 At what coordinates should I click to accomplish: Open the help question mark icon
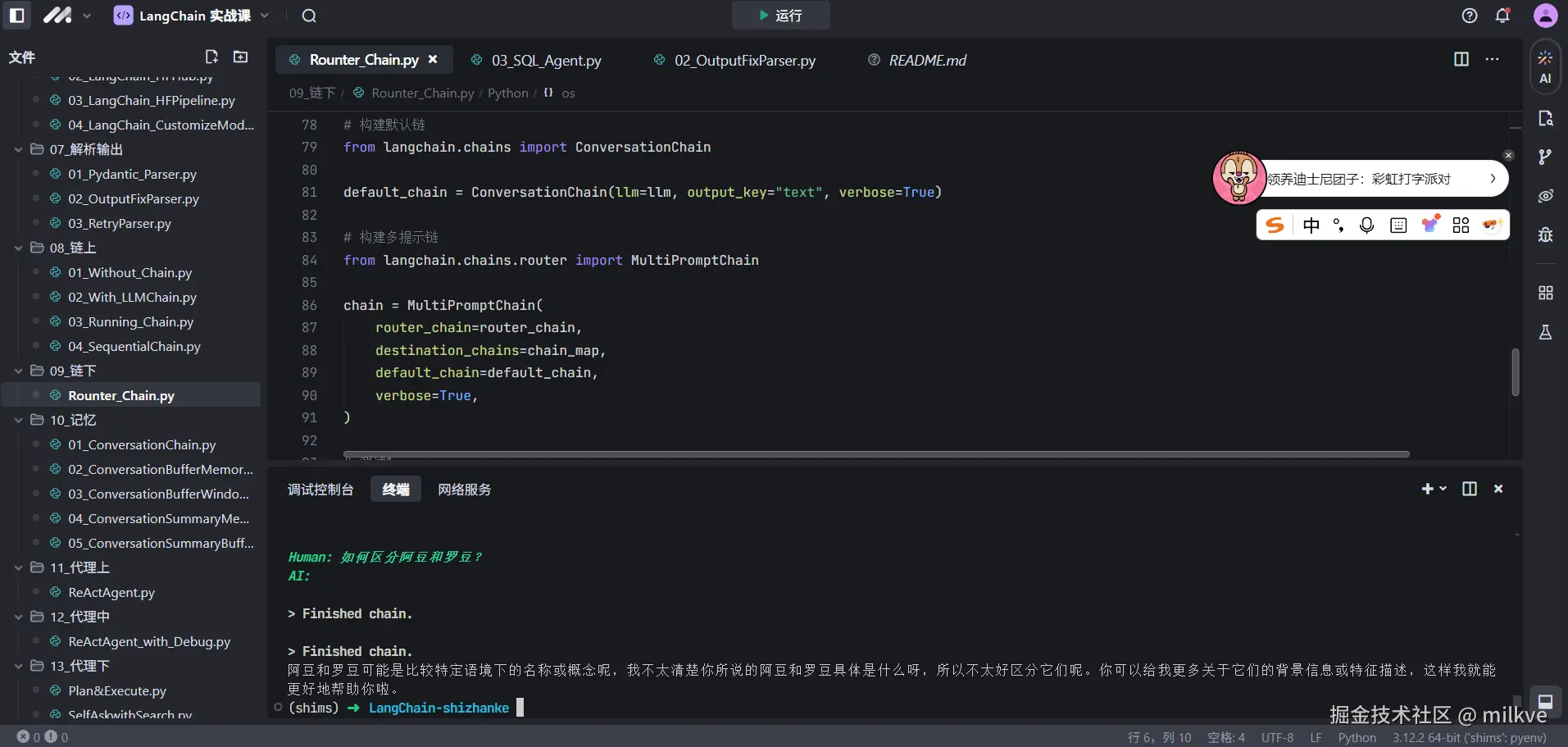pyautogui.click(x=1470, y=16)
